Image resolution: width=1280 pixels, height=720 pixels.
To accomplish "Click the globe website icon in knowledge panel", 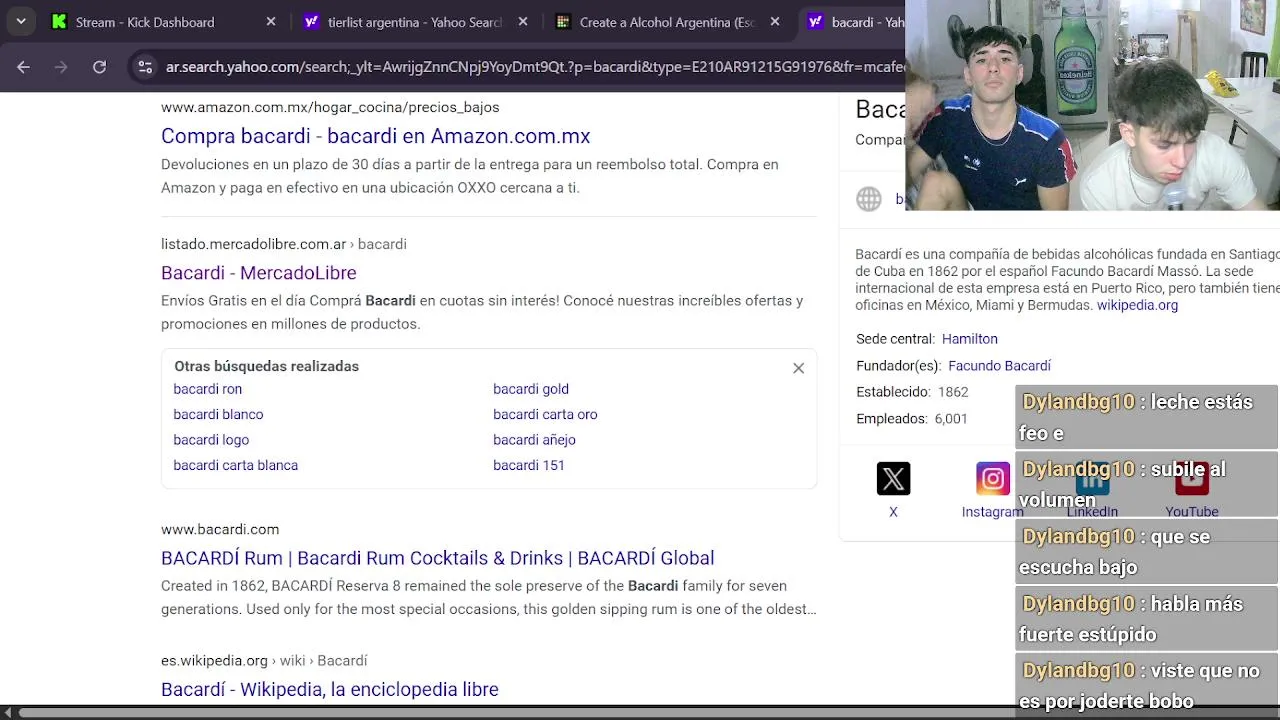I will click(869, 199).
